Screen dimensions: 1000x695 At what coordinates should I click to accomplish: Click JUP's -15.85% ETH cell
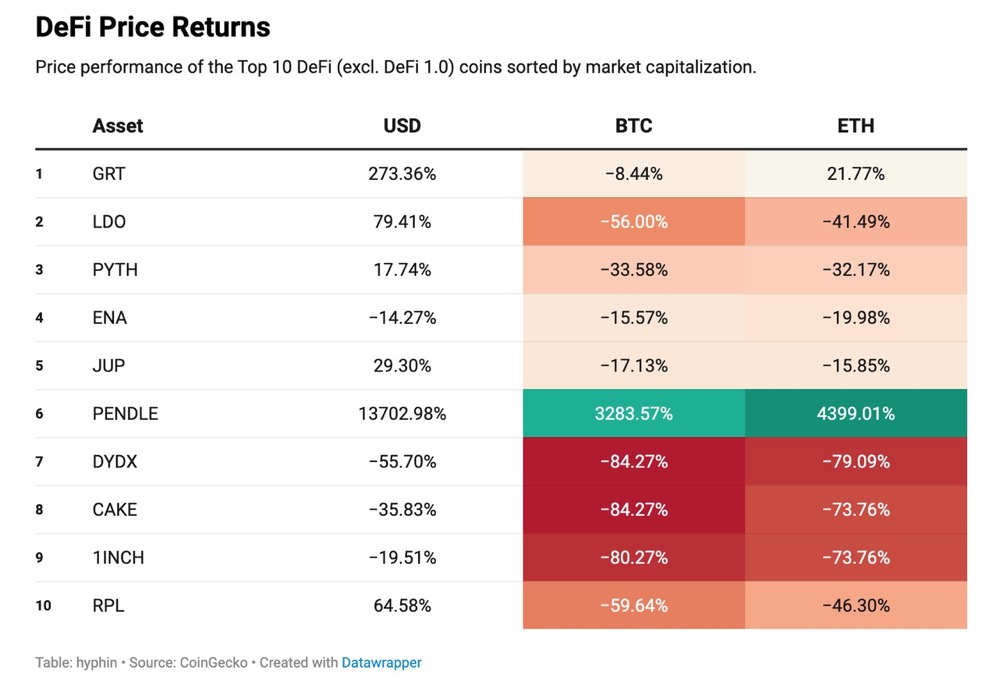855,366
